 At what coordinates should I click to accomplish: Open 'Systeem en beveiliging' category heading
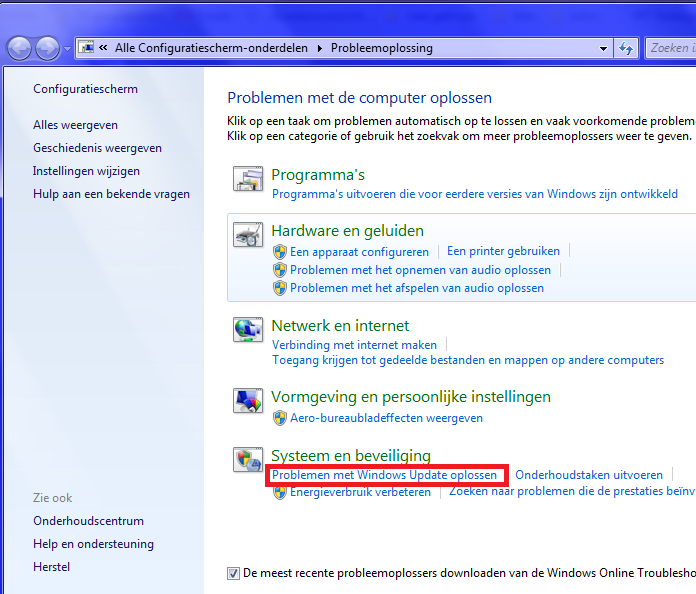point(351,456)
